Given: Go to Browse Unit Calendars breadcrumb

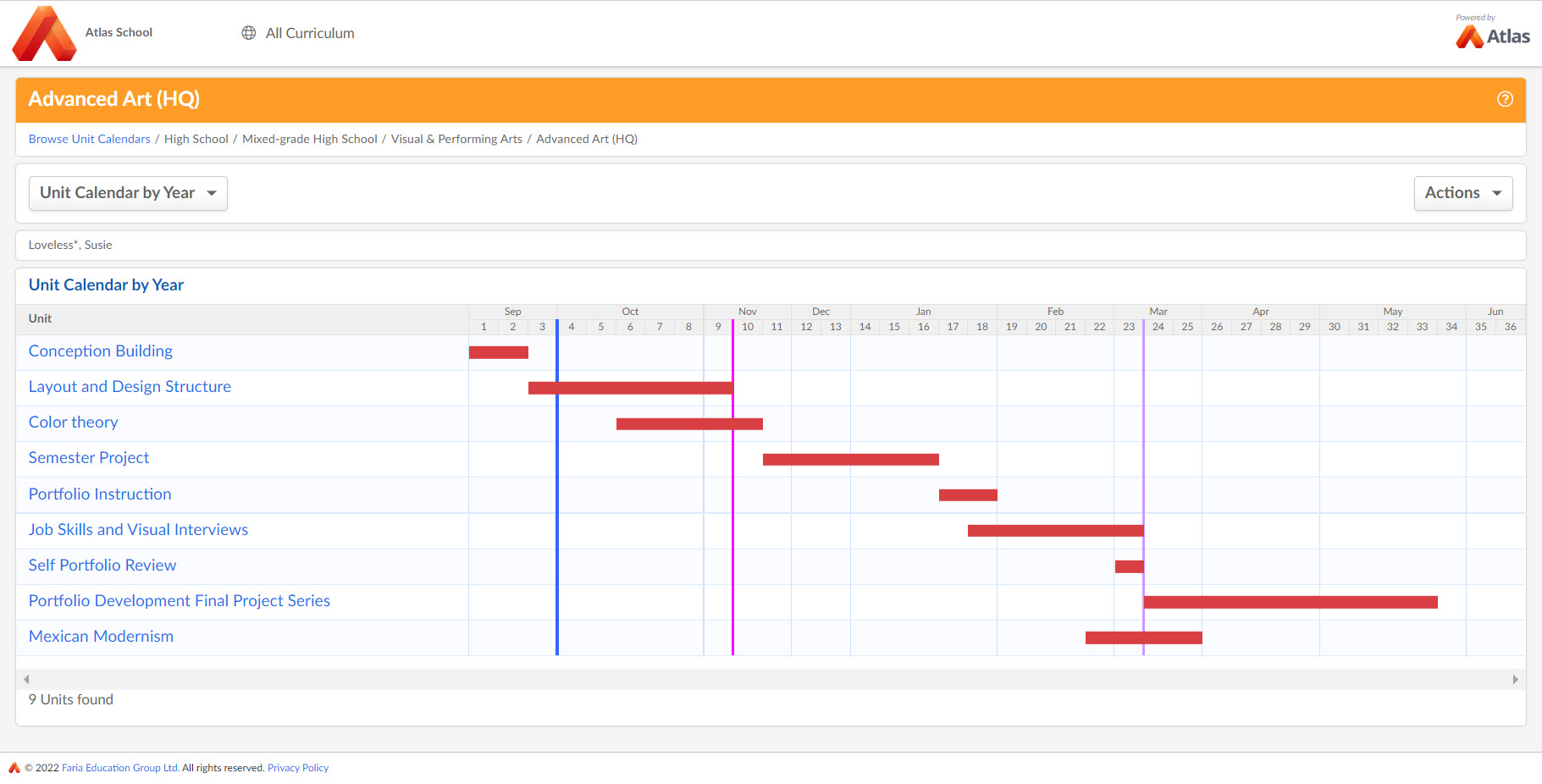Looking at the screenshot, I should coord(89,139).
